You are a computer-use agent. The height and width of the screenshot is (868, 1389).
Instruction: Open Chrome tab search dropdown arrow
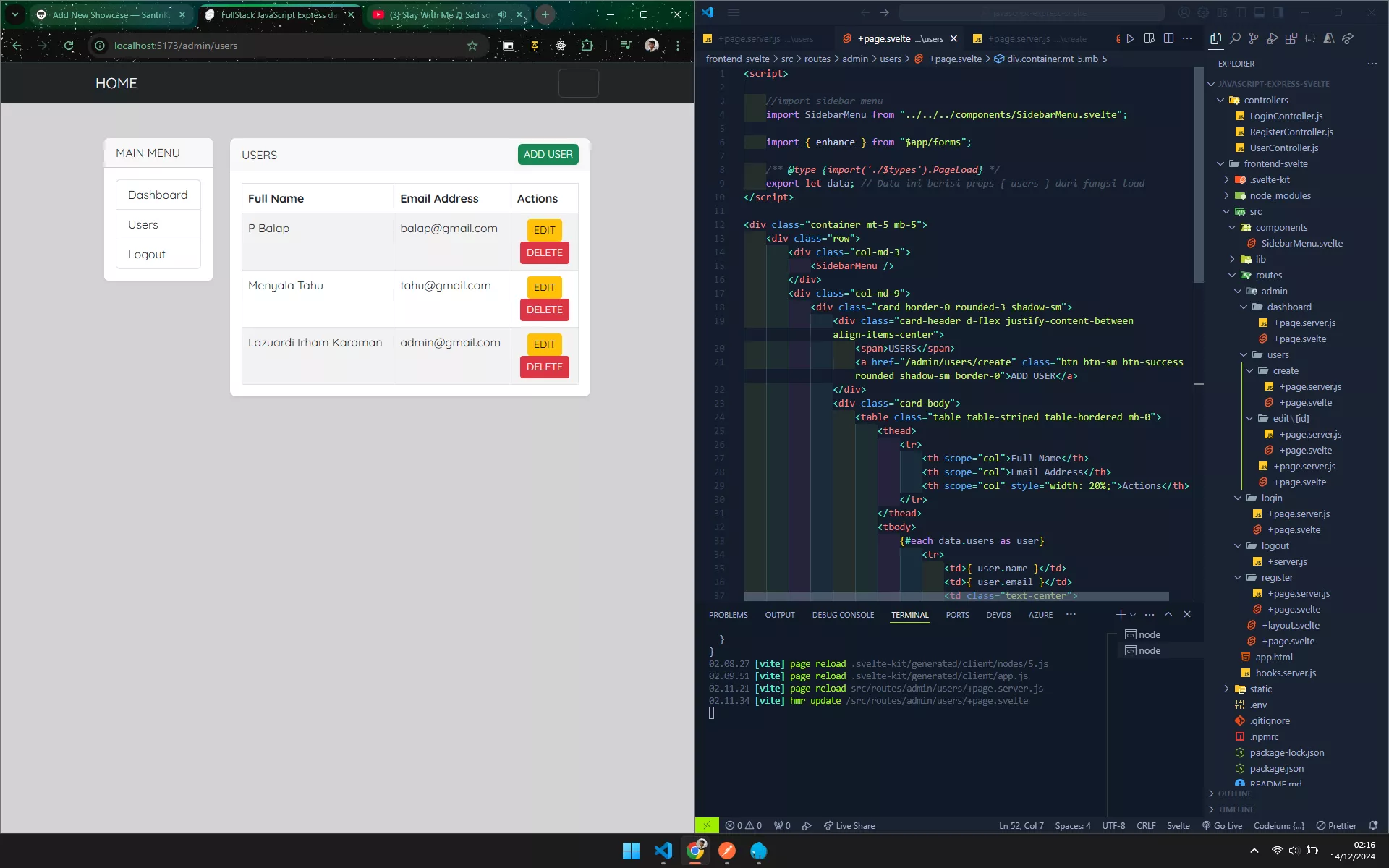click(x=15, y=14)
